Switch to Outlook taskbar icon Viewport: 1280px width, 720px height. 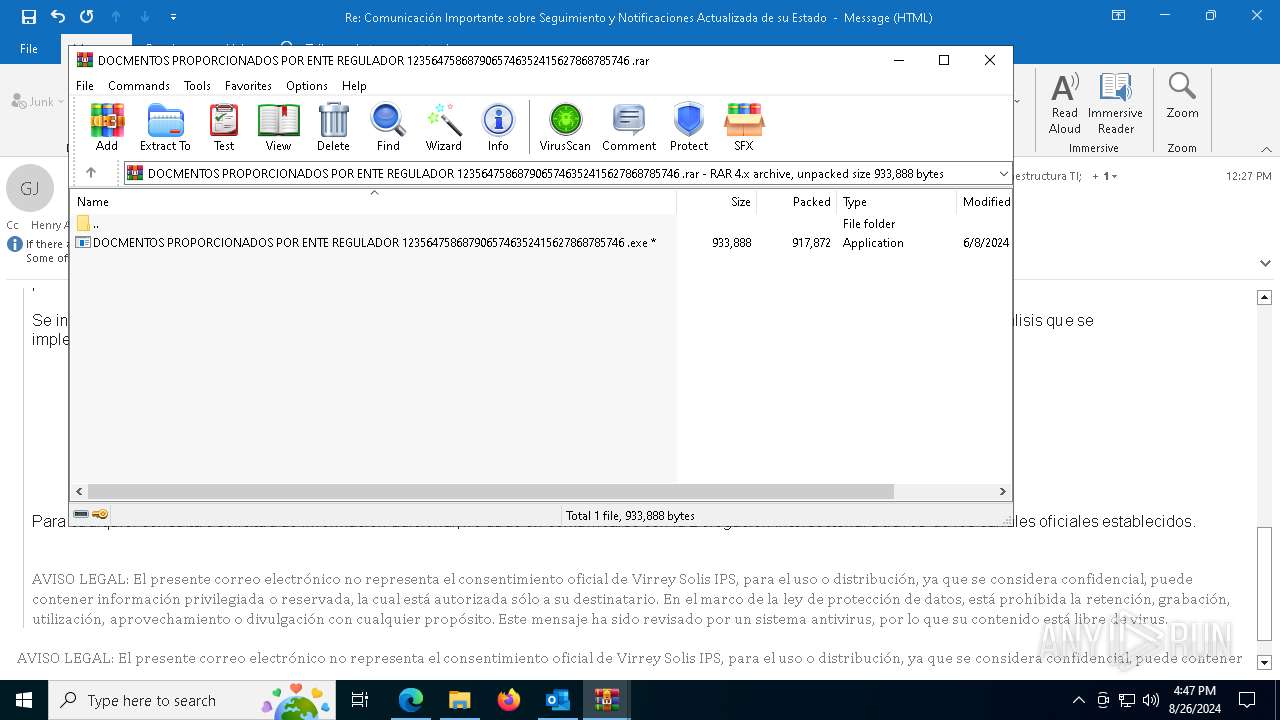coord(557,700)
